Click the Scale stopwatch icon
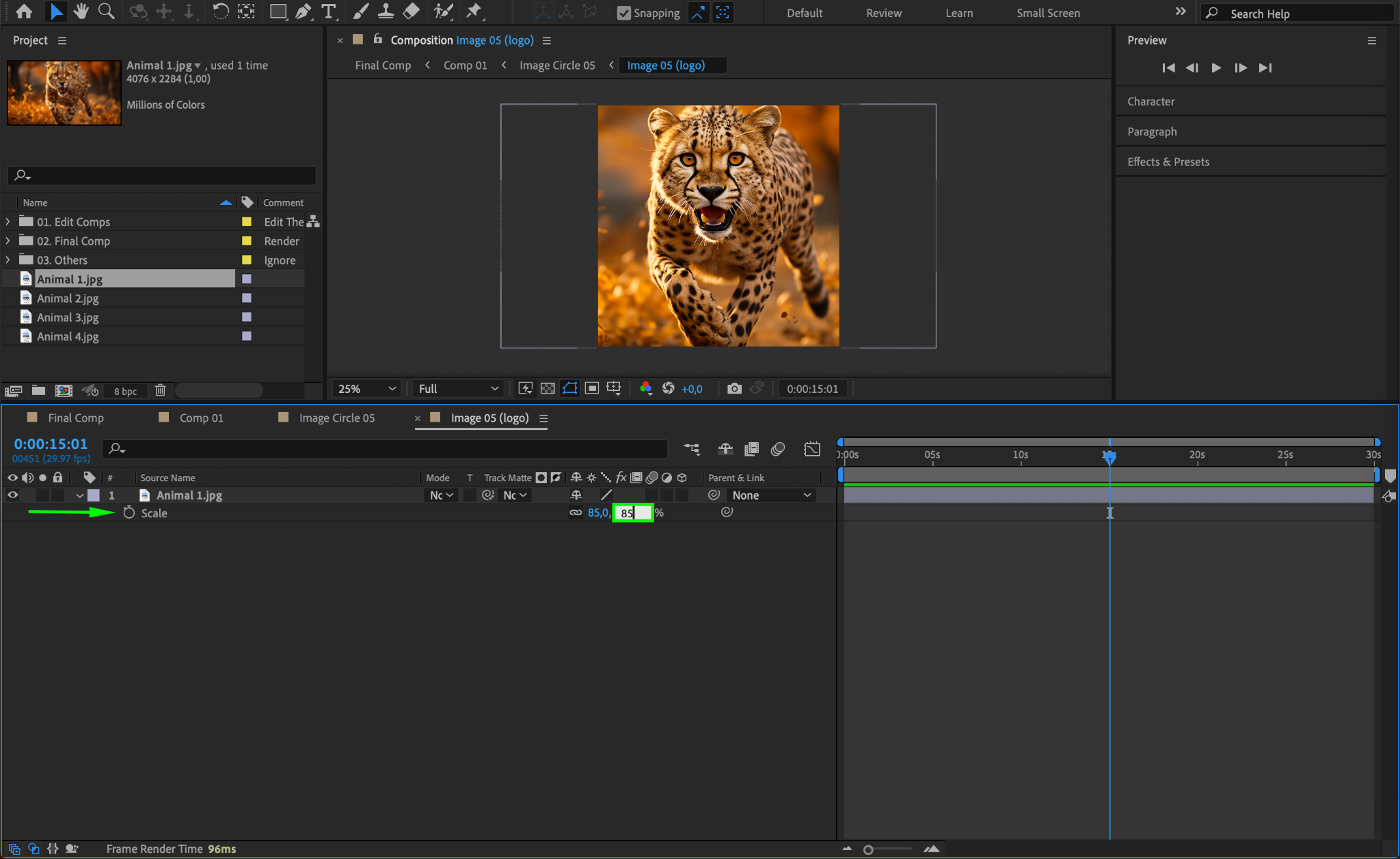1400x859 pixels. (x=129, y=513)
